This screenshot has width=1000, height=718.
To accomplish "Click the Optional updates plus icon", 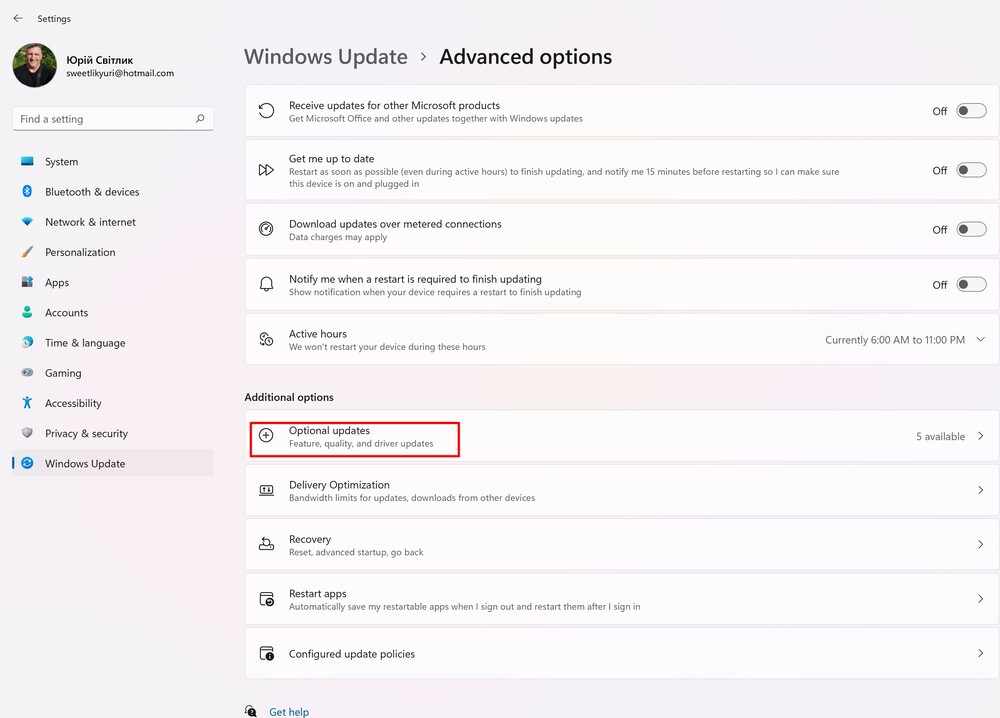I will coord(266,436).
